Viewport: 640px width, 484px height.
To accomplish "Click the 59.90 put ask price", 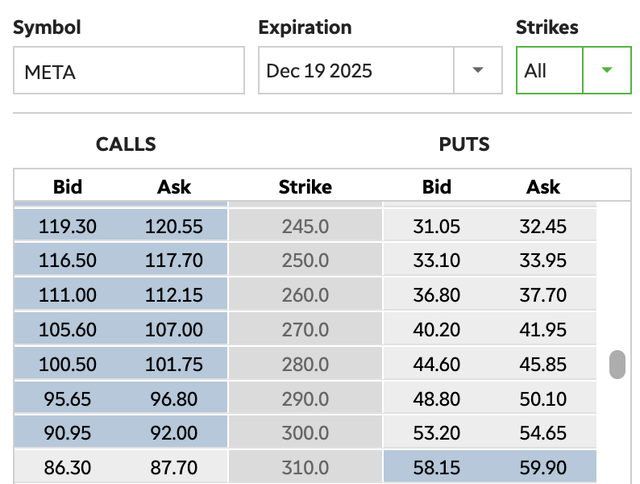I will pos(543,466).
